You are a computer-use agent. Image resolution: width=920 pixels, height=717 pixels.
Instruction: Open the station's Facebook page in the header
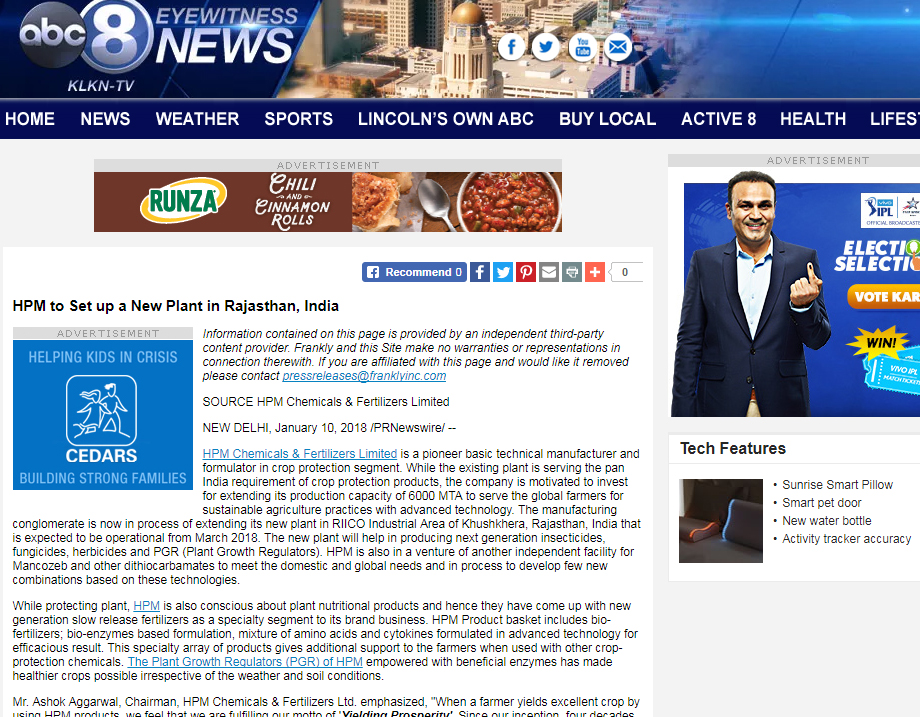(x=511, y=47)
